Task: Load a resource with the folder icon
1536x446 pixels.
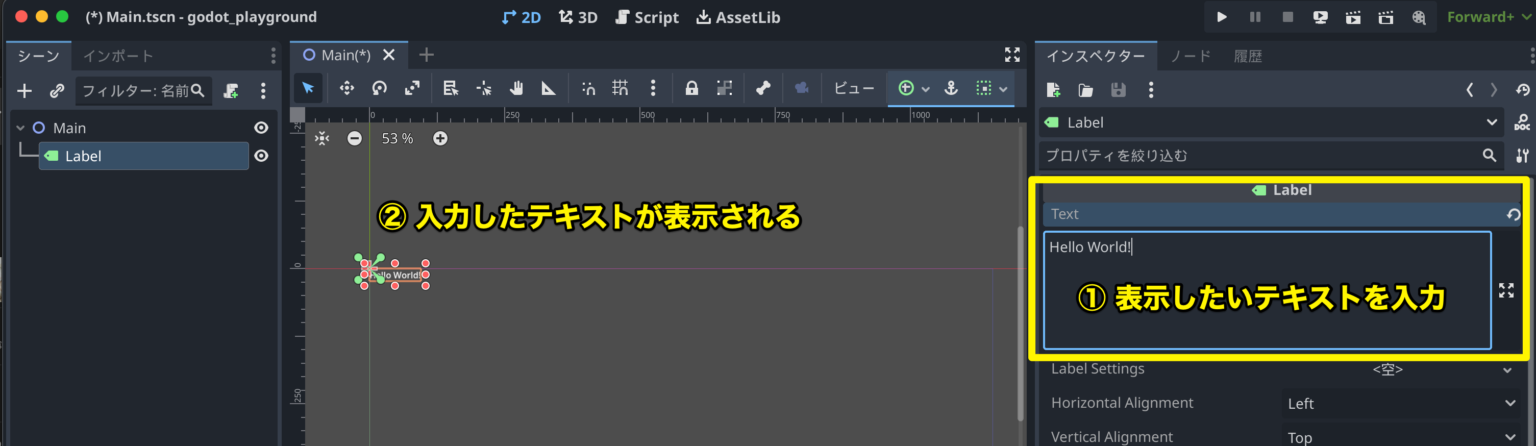Action: point(1086,90)
